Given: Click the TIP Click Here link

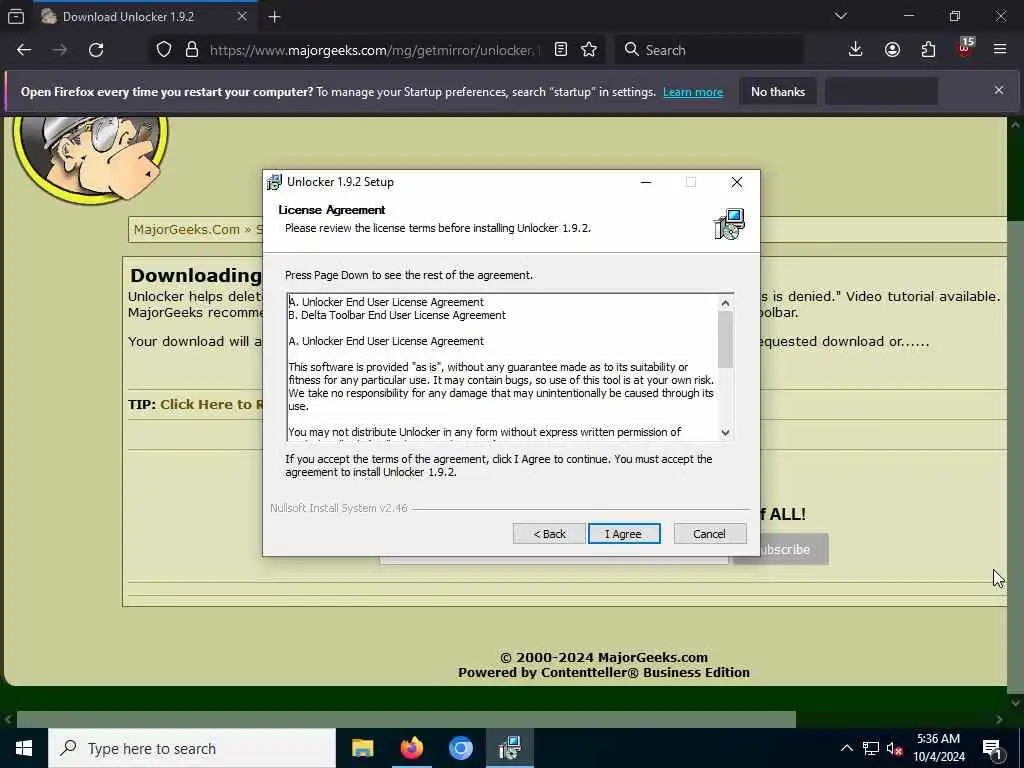Looking at the screenshot, I should pyautogui.click(x=212, y=404).
